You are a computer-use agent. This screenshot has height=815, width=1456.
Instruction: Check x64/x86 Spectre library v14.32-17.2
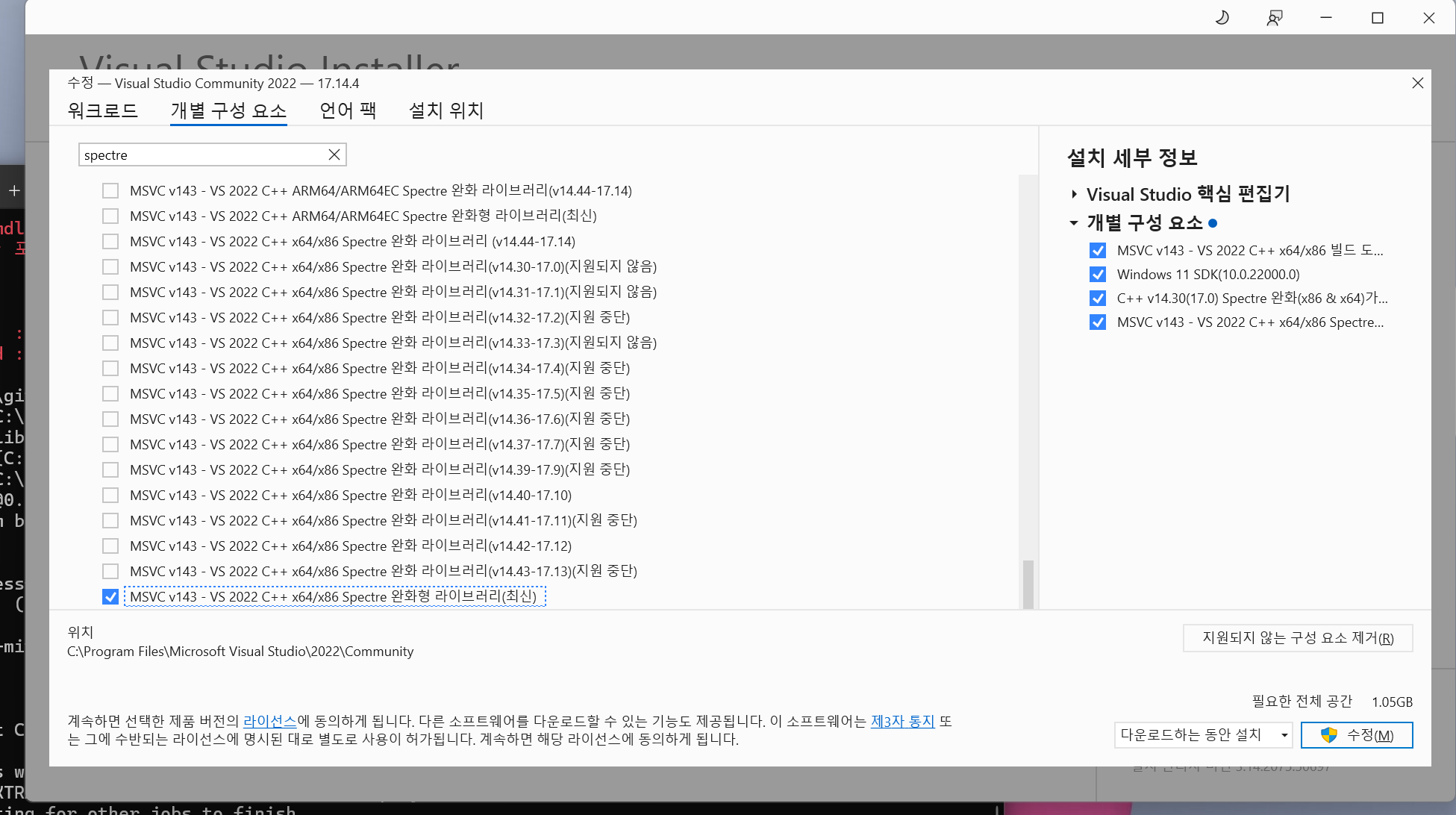click(110, 318)
